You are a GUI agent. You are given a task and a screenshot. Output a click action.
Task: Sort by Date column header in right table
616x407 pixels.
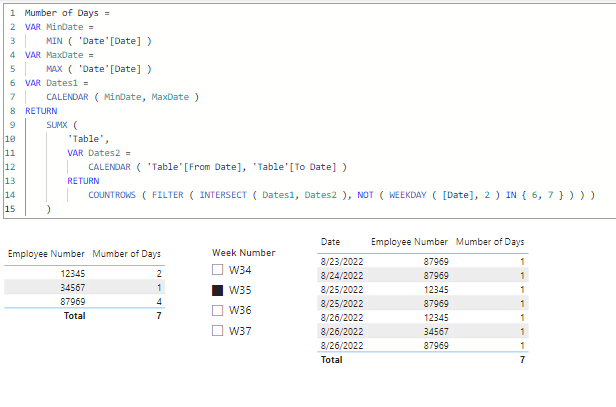pyautogui.click(x=330, y=242)
